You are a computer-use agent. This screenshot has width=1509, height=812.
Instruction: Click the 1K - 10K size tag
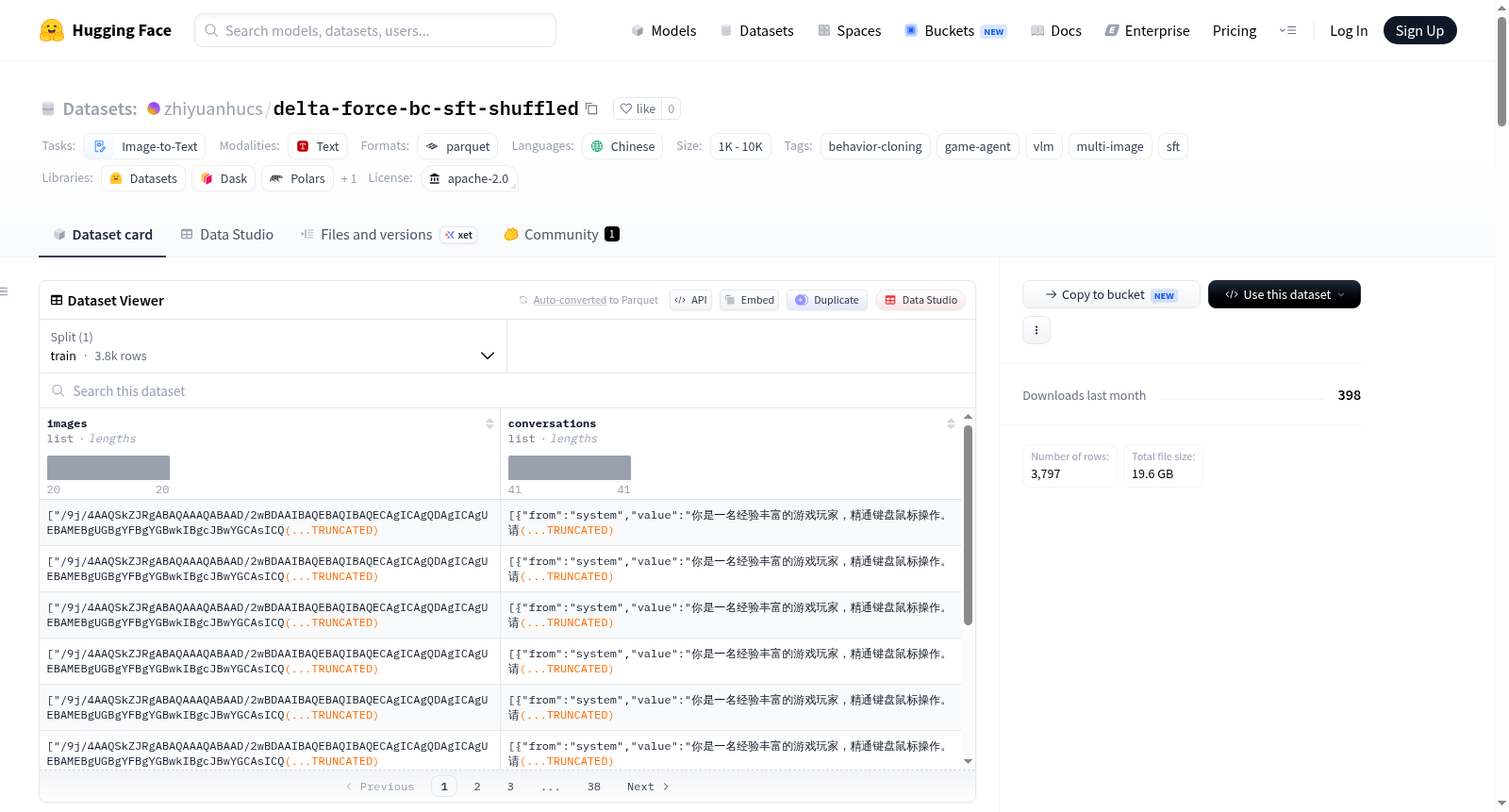click(740, 146)
